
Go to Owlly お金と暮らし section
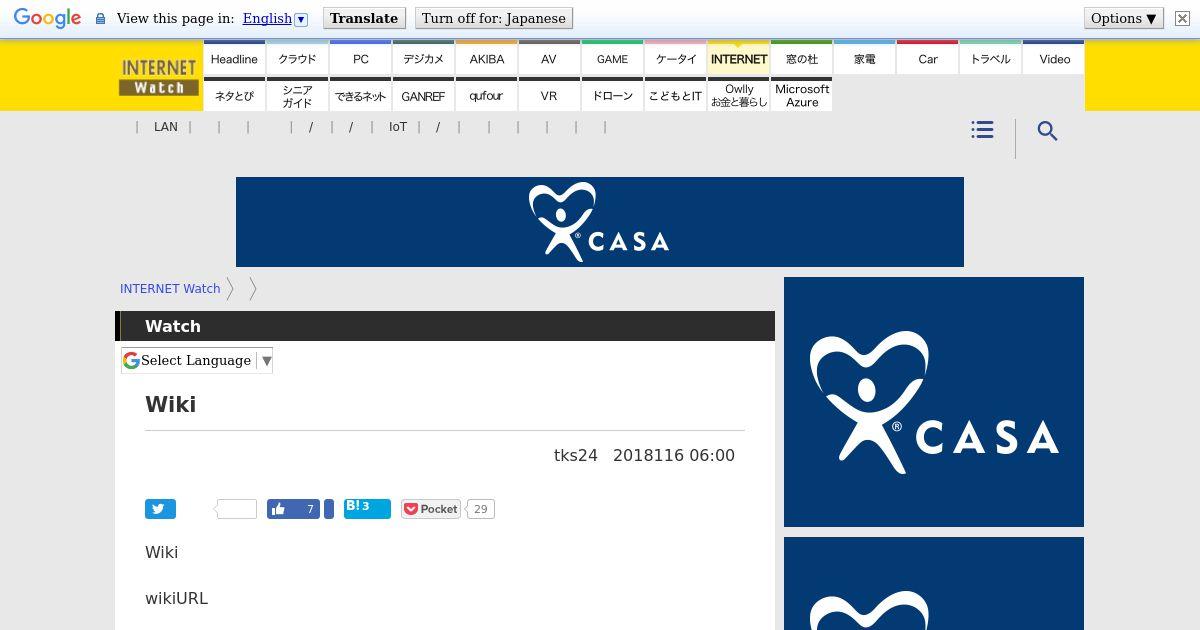739,95
